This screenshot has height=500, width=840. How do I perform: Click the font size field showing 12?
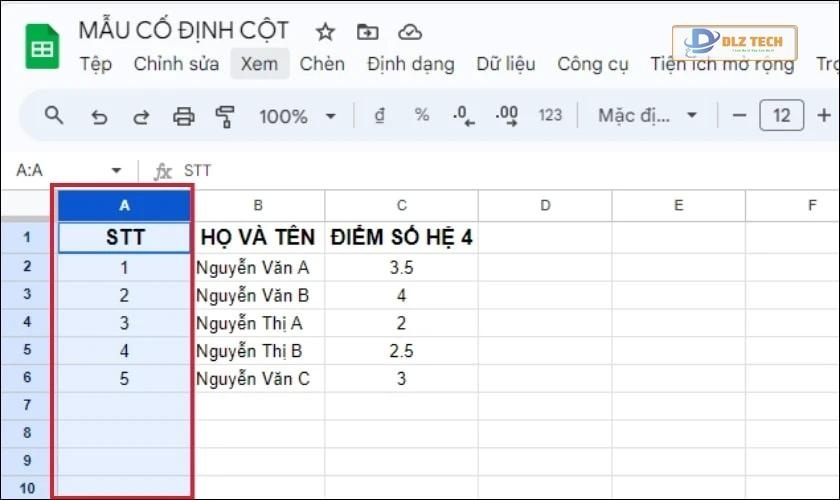click(781, 115)
